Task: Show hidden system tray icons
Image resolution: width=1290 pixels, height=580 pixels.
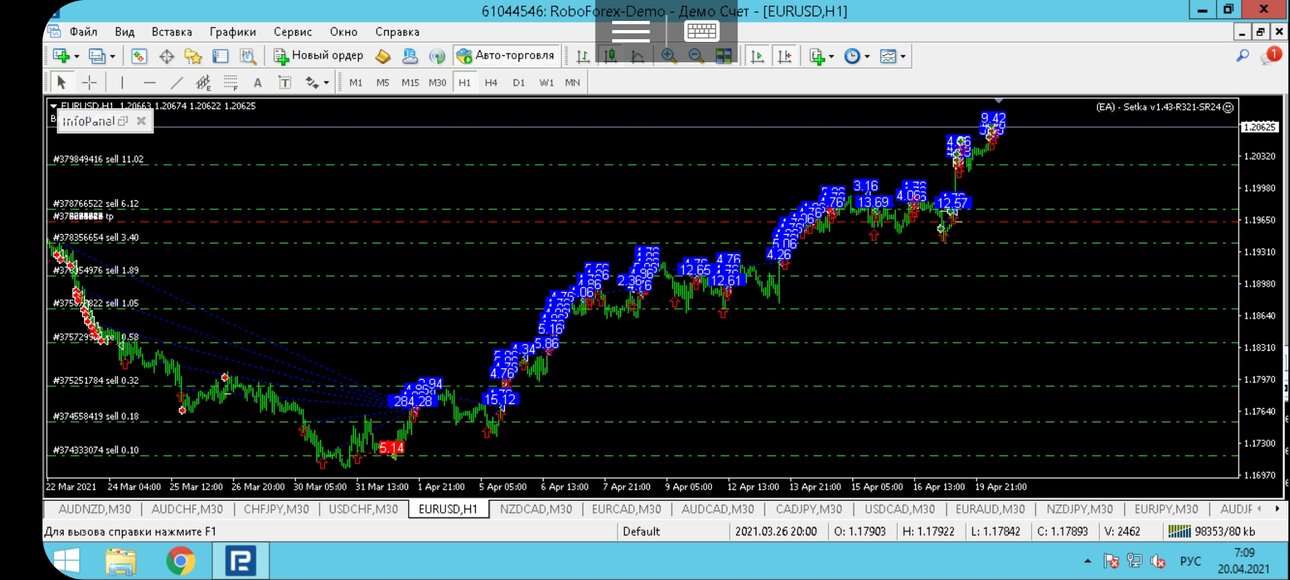Action: [x=1089, y=561]
